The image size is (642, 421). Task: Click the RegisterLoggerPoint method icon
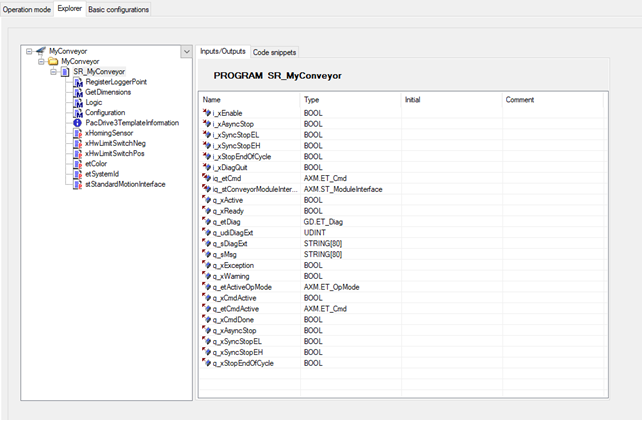tap(78, 82)
